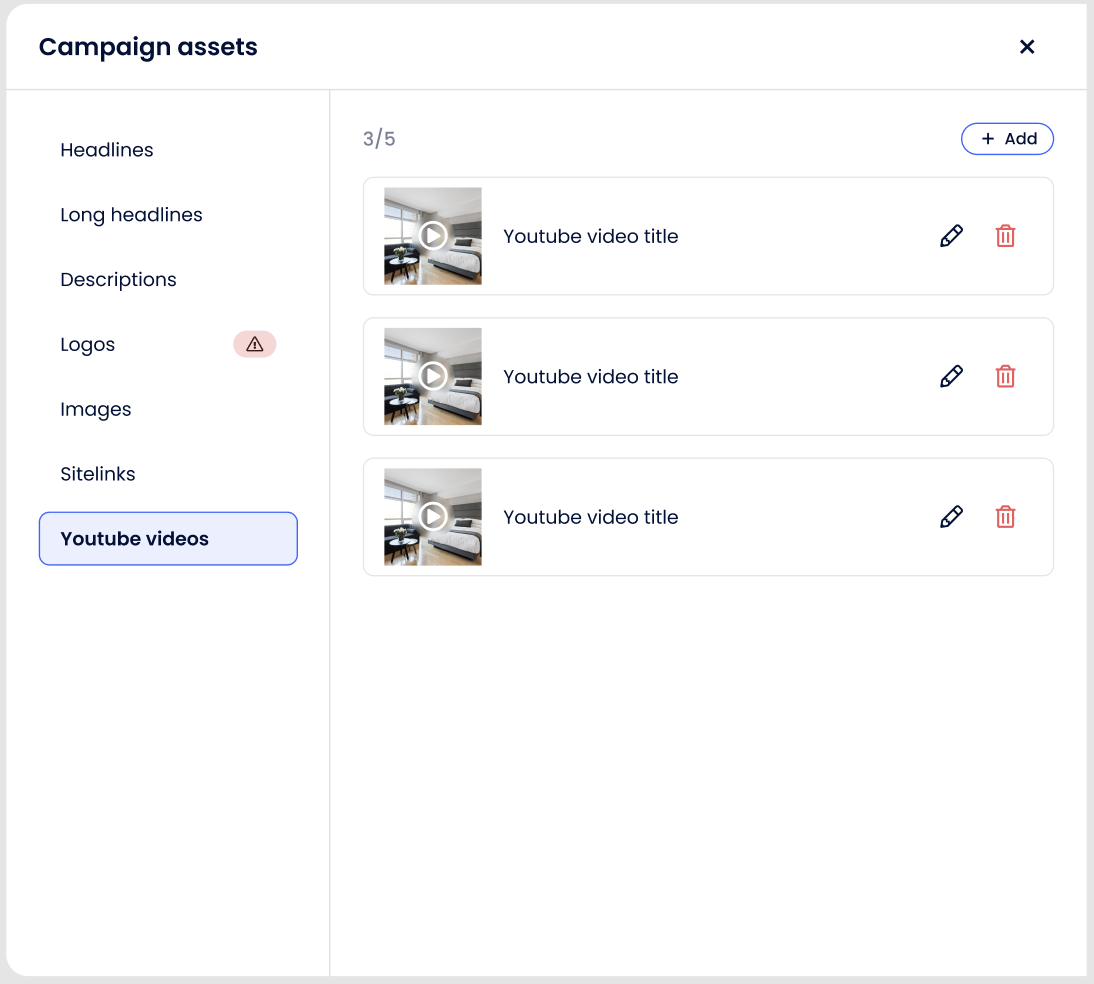Remove the second video with trash icon
Viewport: 1094px width, 984px height.
point(1005,376)
